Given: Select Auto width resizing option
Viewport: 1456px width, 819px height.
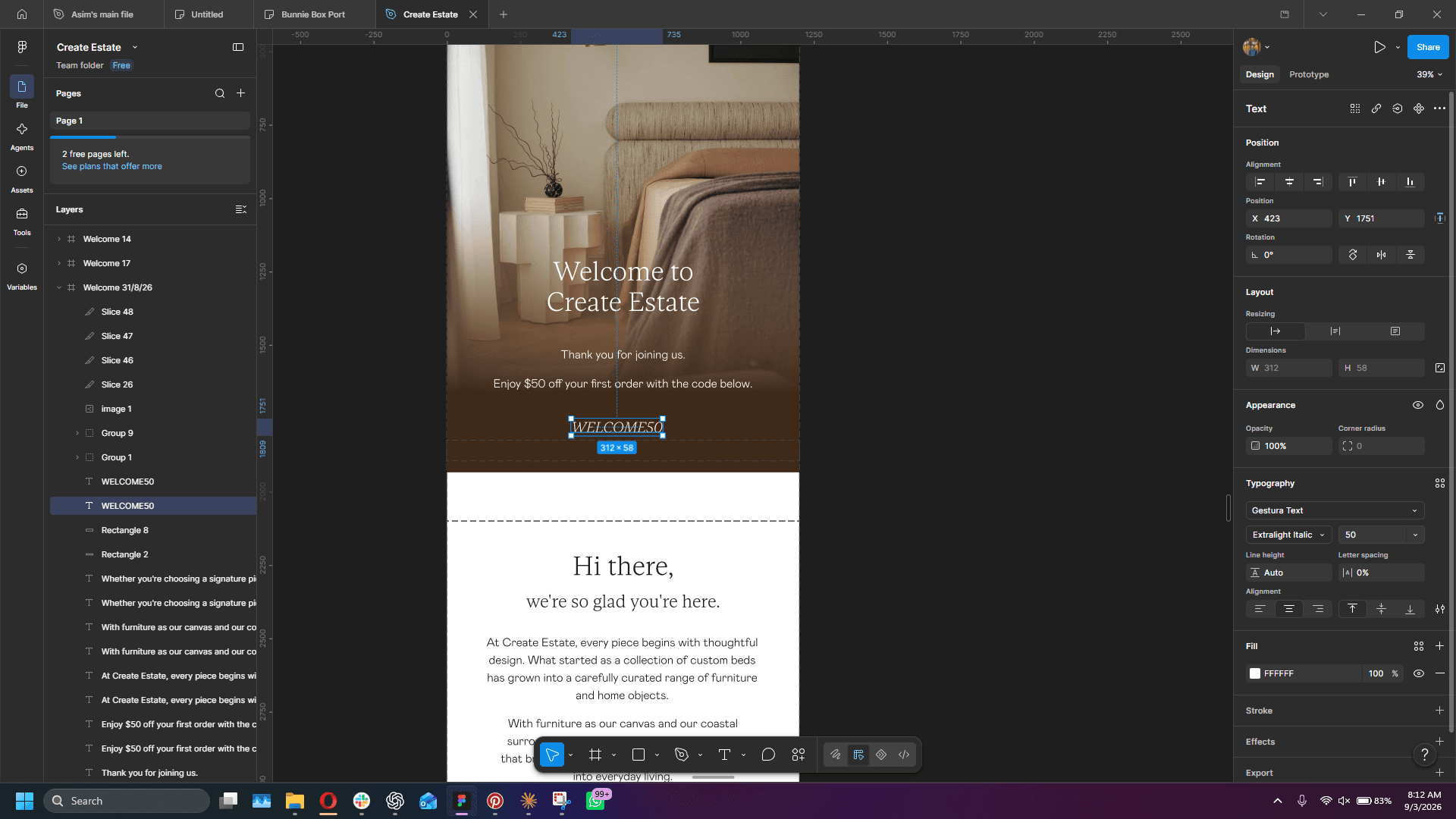Looking at the screenshot, I should tap(1276, 331).
